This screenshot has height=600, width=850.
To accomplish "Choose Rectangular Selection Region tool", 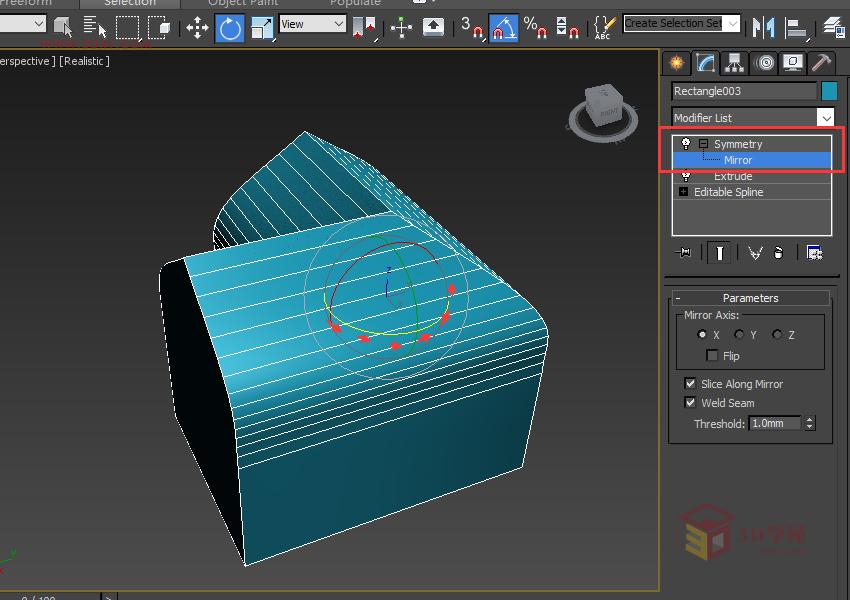I will tap(127, 27).
